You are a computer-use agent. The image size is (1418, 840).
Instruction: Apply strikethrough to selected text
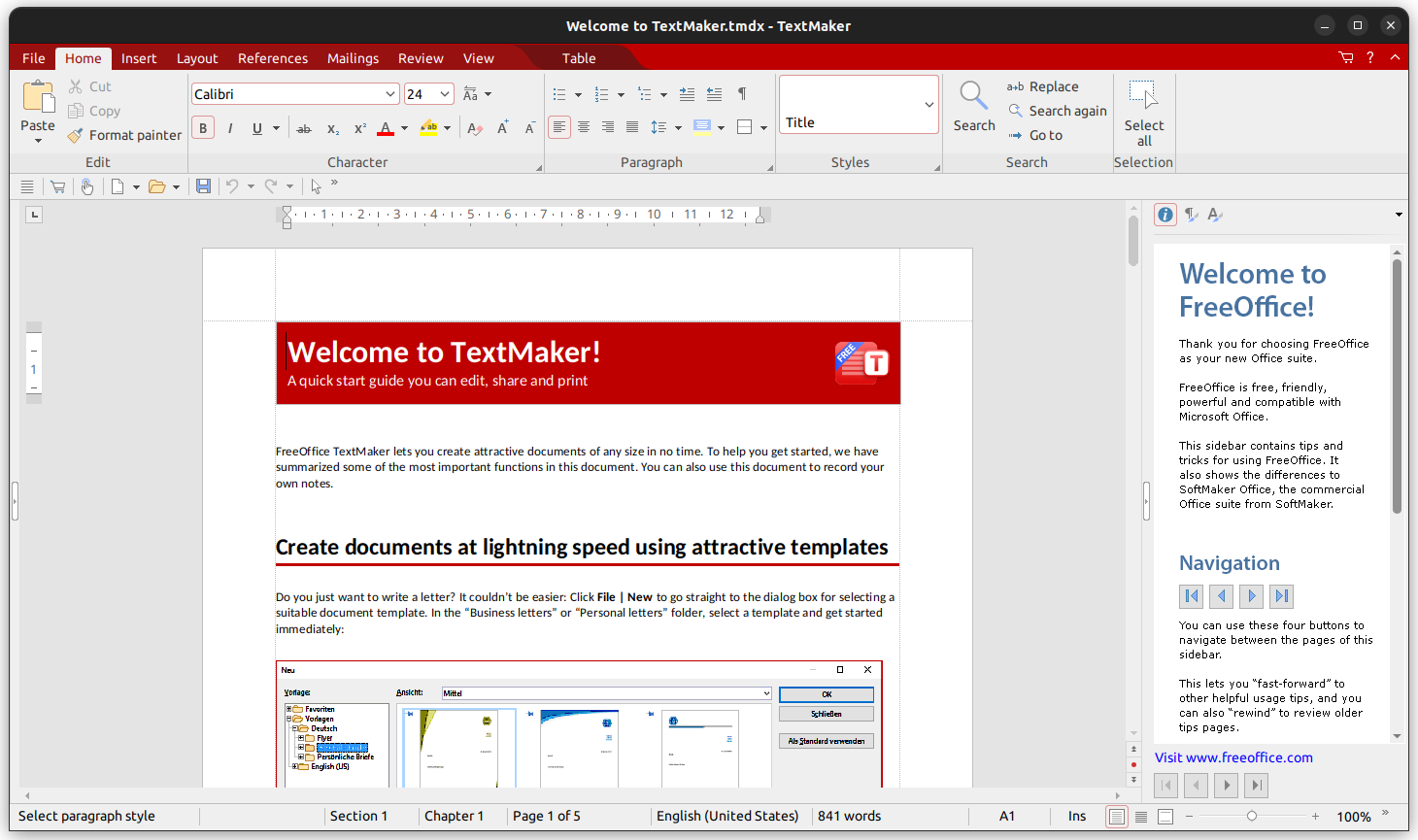point(304,127)
